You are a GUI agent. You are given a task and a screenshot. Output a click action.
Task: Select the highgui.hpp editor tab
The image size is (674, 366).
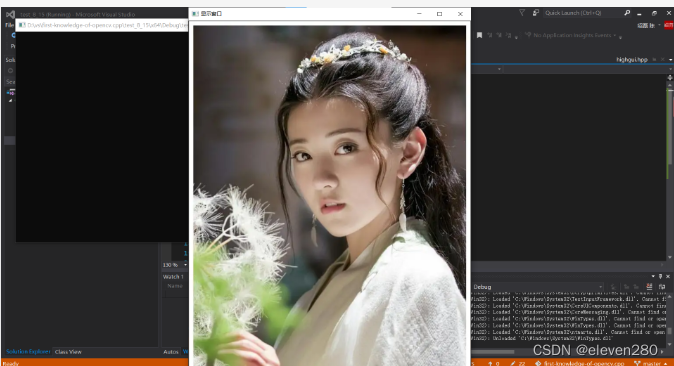(x=632, y=59)
